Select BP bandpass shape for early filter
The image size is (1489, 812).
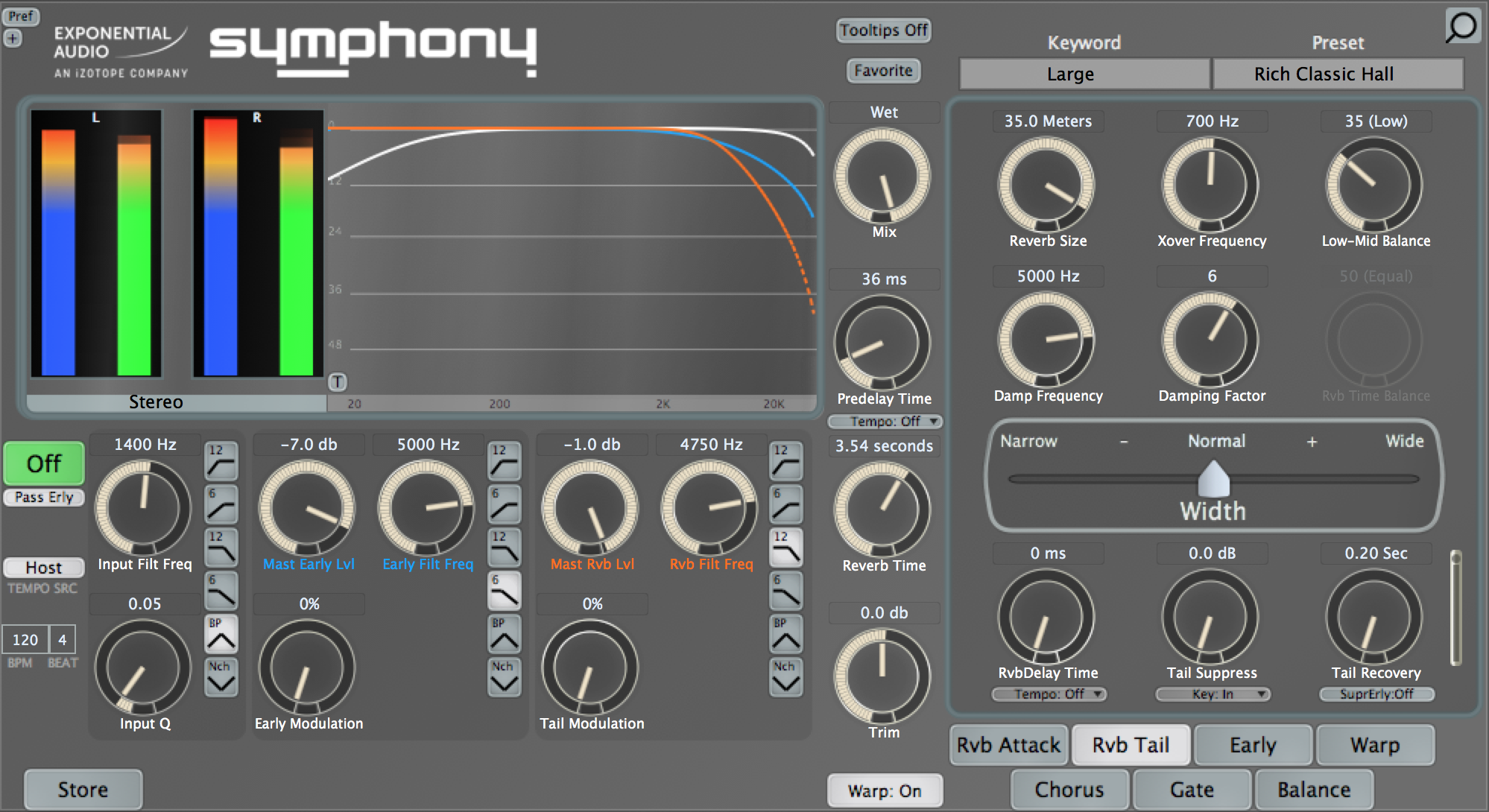(505, 634)
